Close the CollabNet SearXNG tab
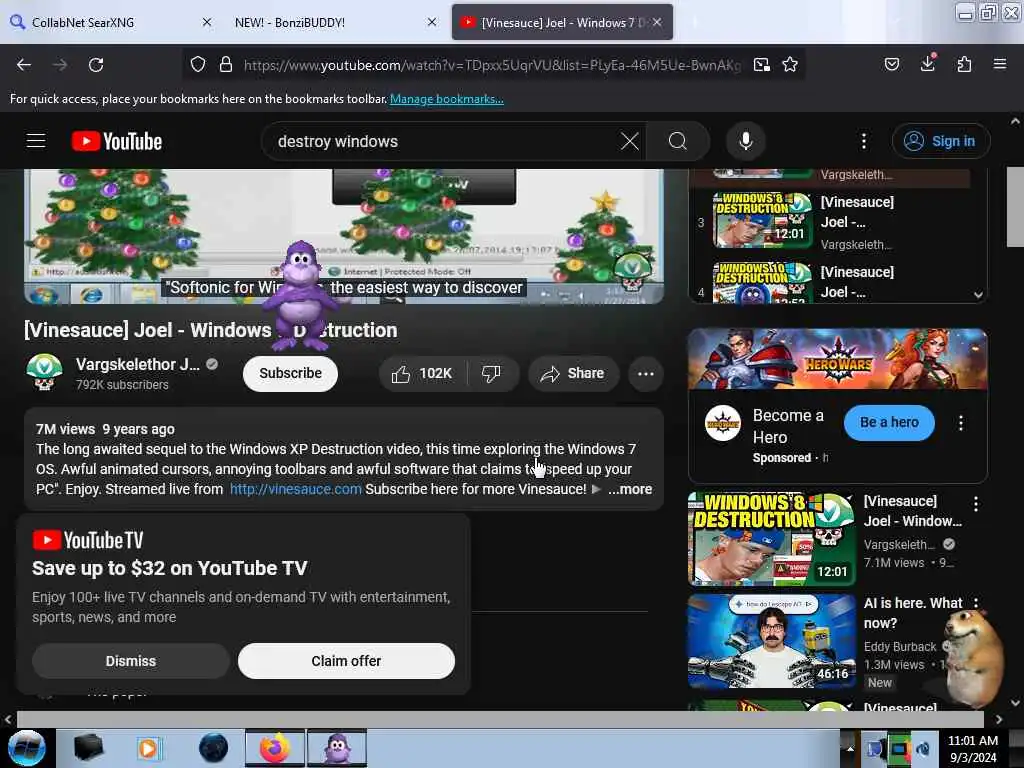1024x768 pixels. (x=206, y=22)
